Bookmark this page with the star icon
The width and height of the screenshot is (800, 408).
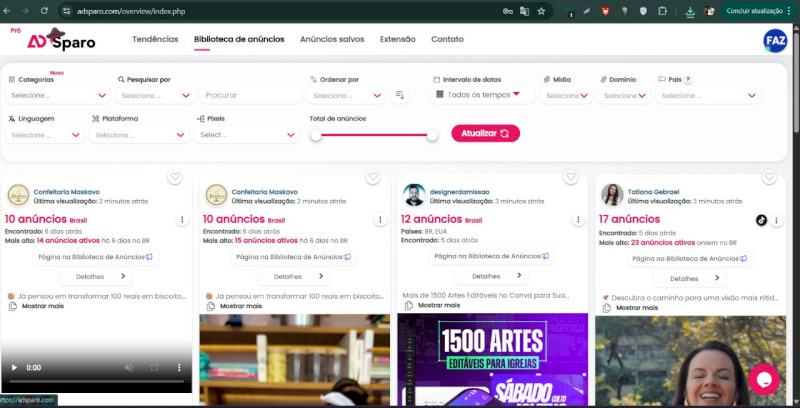coord(541,11)
